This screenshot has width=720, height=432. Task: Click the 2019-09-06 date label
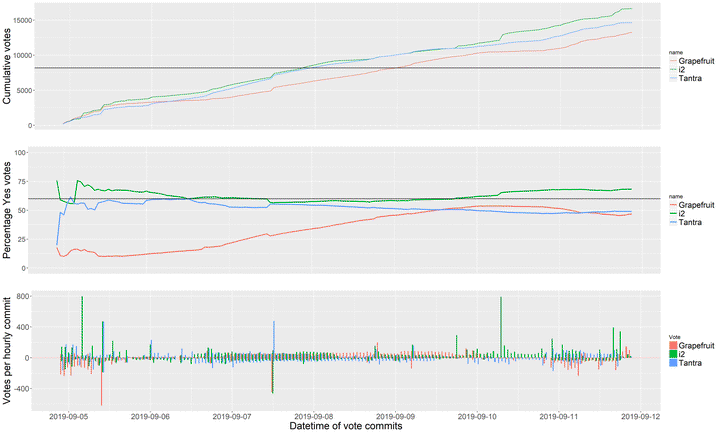pyautogui.click(x=150, y=416)
